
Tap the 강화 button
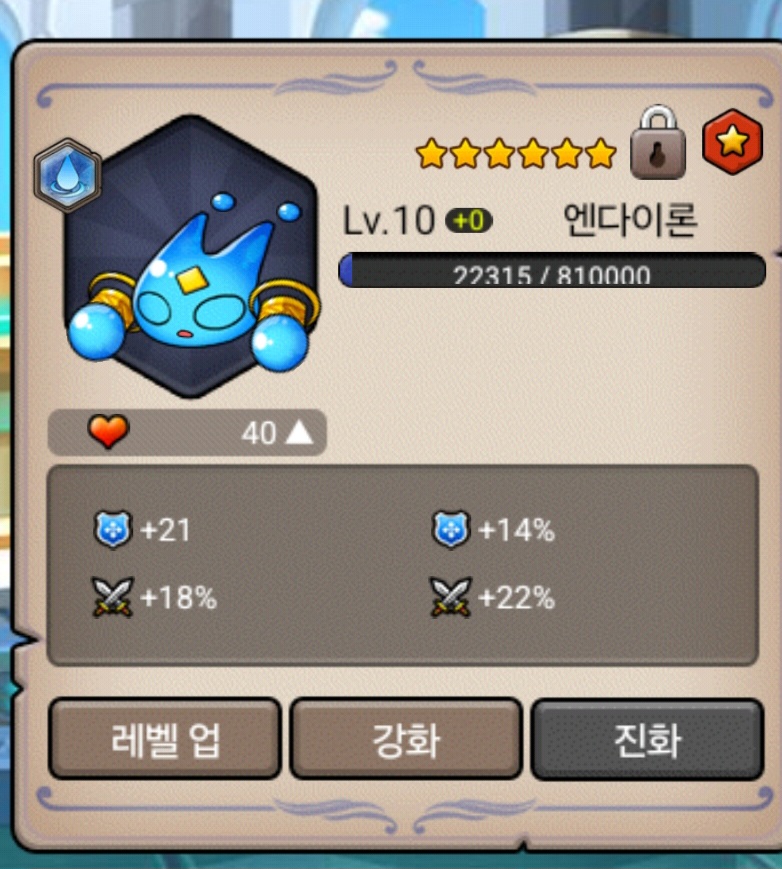coord(406,739)
